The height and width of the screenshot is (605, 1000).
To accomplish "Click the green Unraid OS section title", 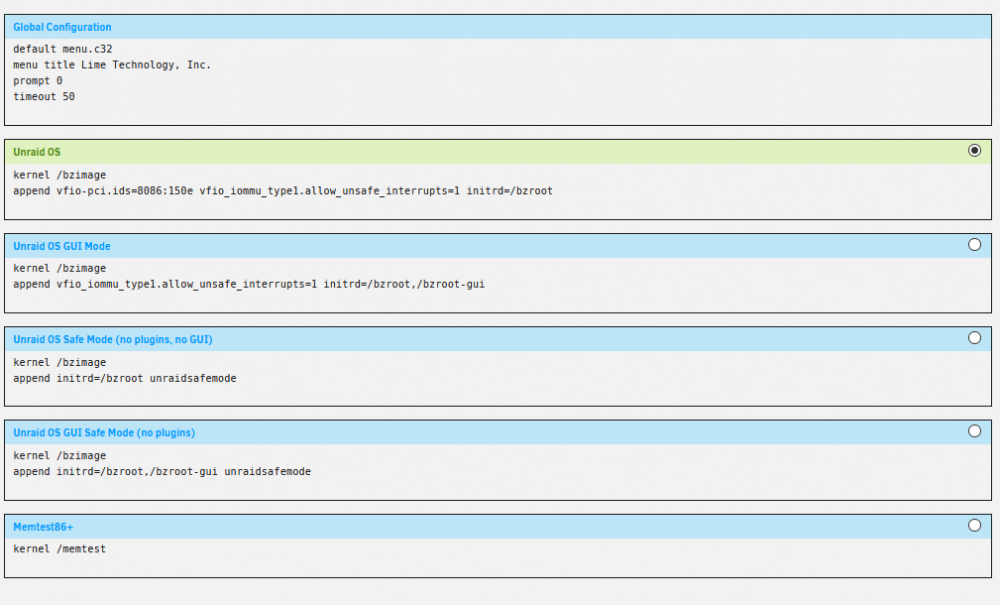I will coord(36,152).
